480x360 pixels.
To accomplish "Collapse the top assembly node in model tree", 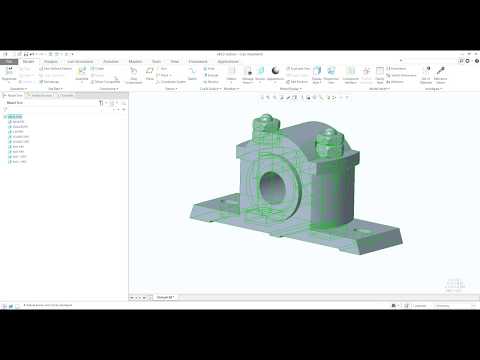I will 5,117.
